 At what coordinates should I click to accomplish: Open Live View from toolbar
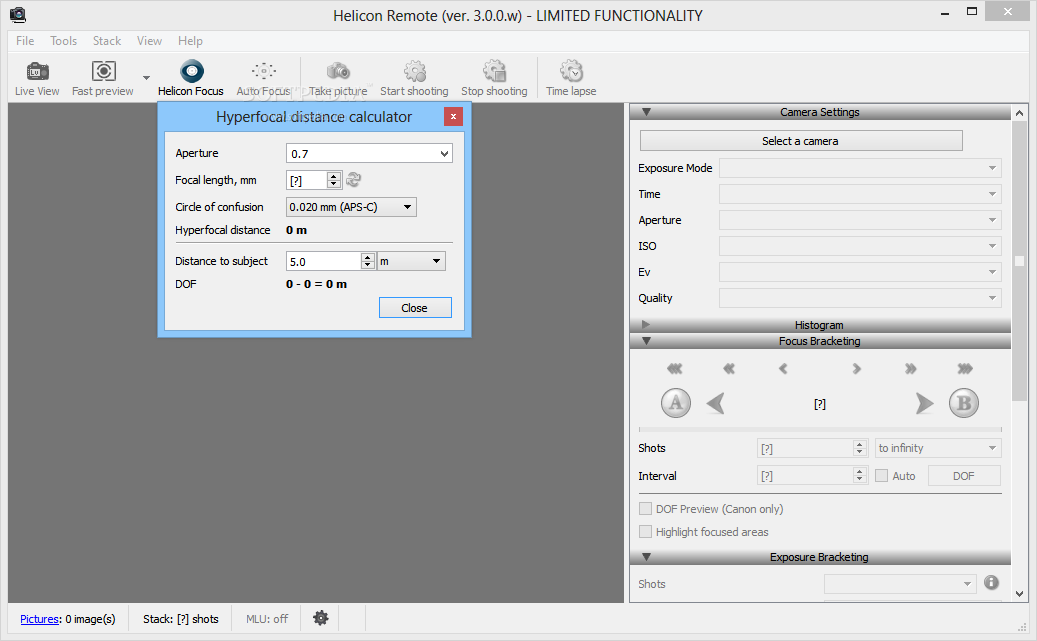[37, 79]
